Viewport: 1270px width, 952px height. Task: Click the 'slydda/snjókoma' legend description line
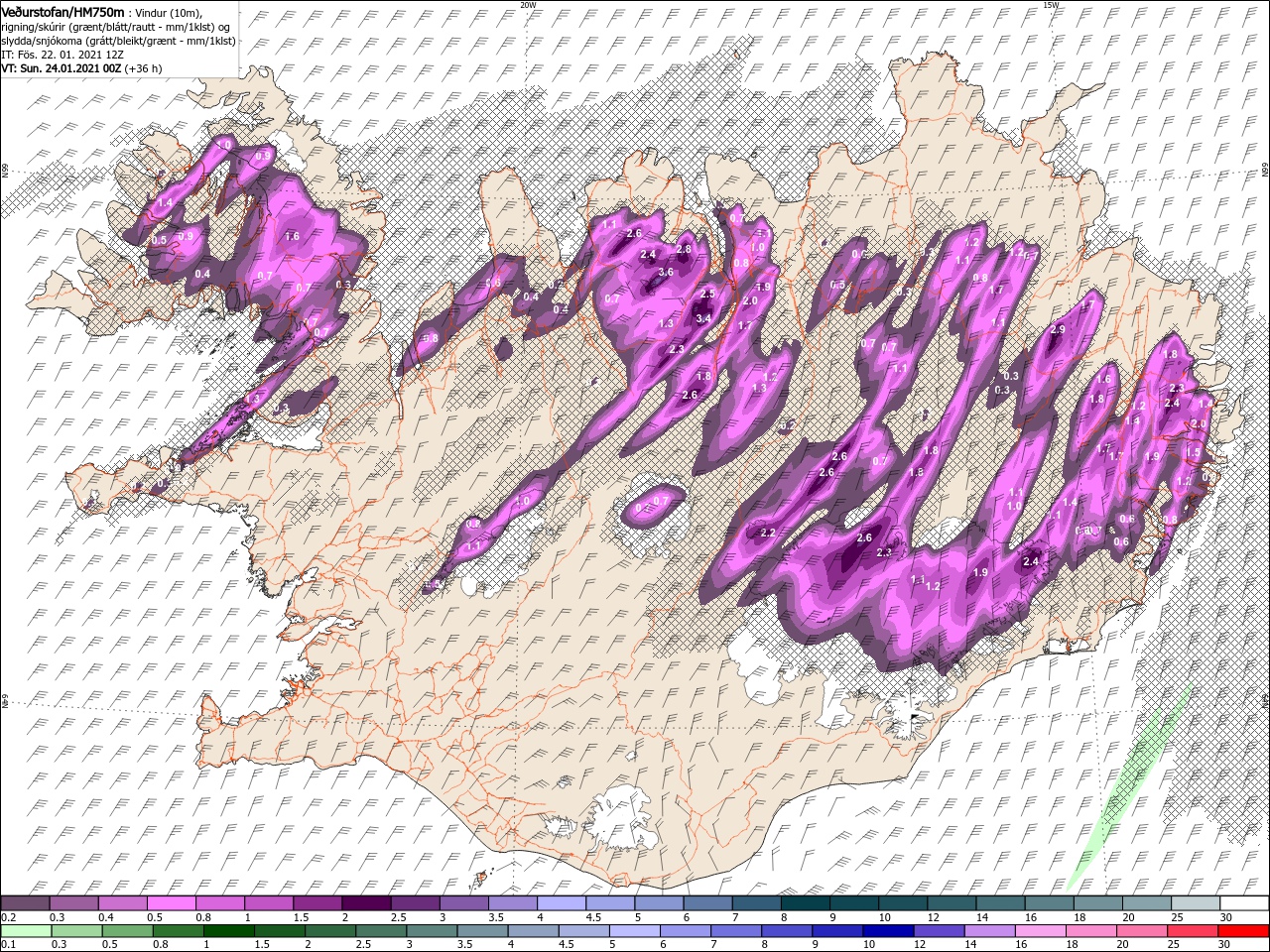click(x=118, y=41)
